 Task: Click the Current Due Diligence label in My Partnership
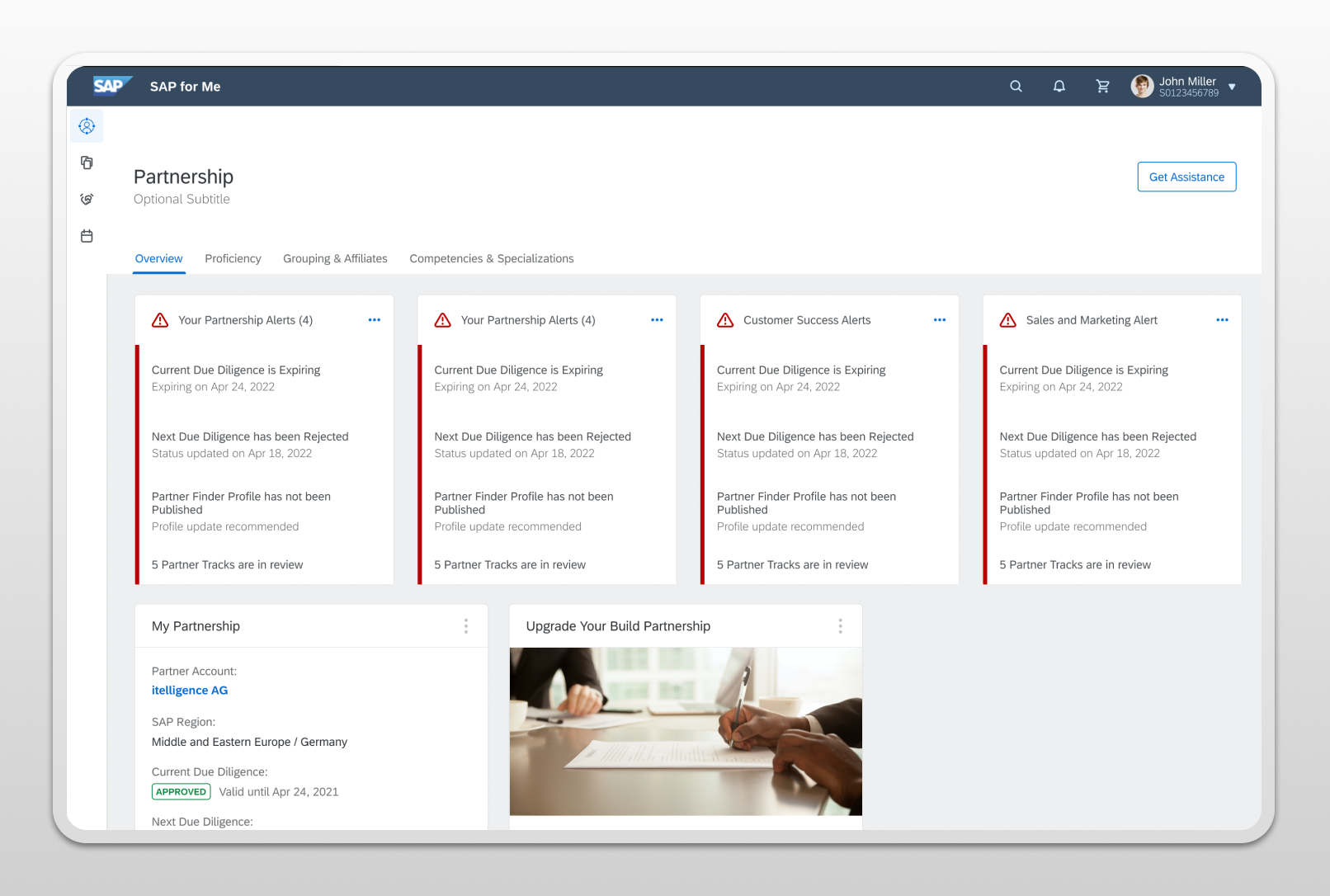pyautogui.click(x=210, y=772)
